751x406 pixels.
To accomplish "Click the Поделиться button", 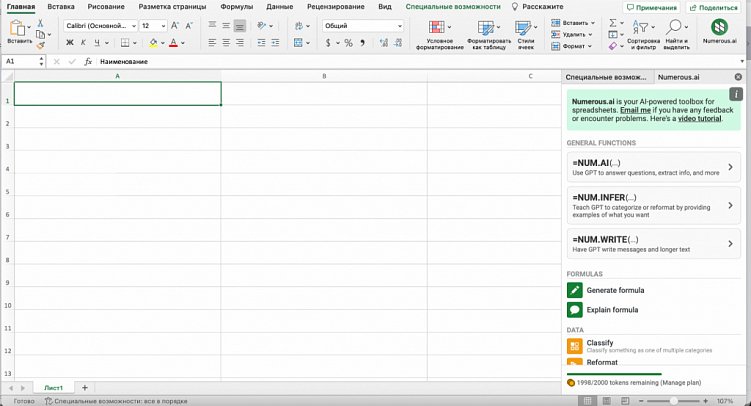I will [714, 7].
